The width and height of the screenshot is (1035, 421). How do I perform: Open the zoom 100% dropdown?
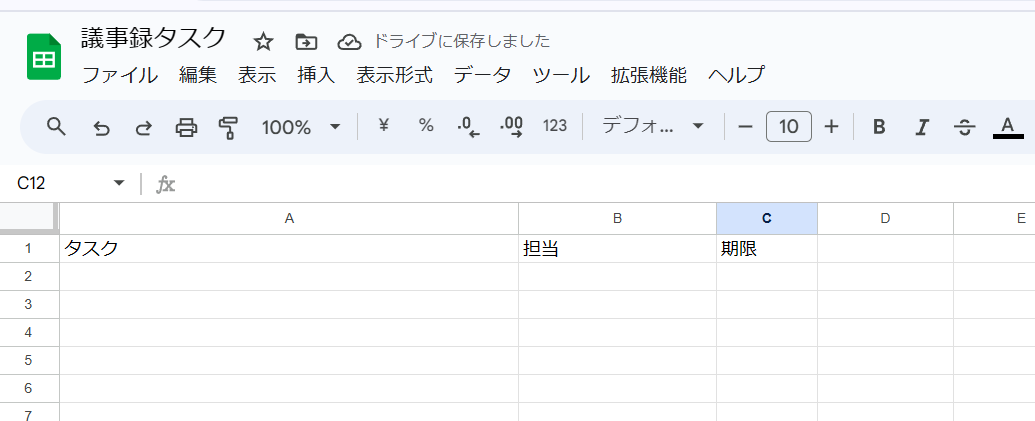point(301,127)
